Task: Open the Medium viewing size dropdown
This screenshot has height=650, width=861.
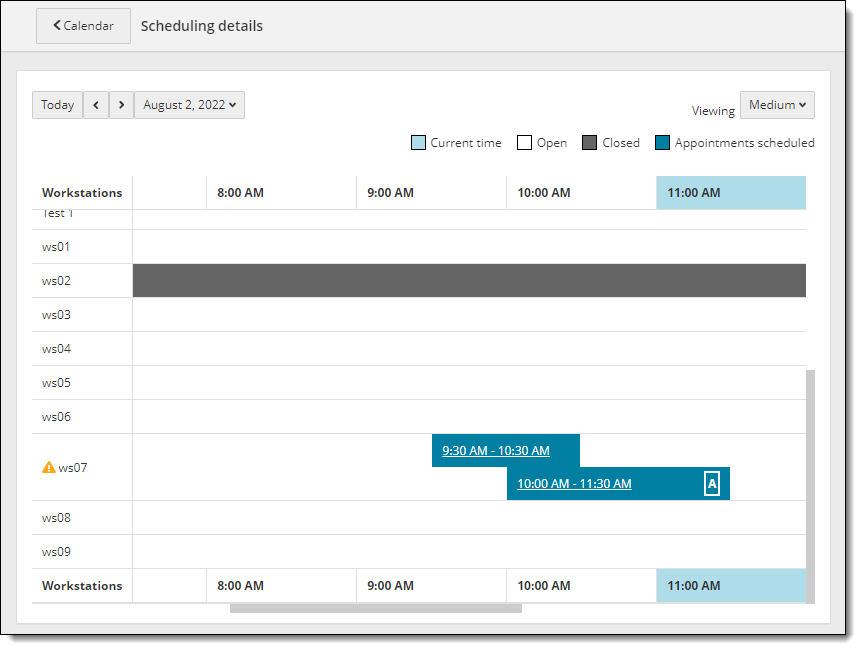Action: [777, 105]
